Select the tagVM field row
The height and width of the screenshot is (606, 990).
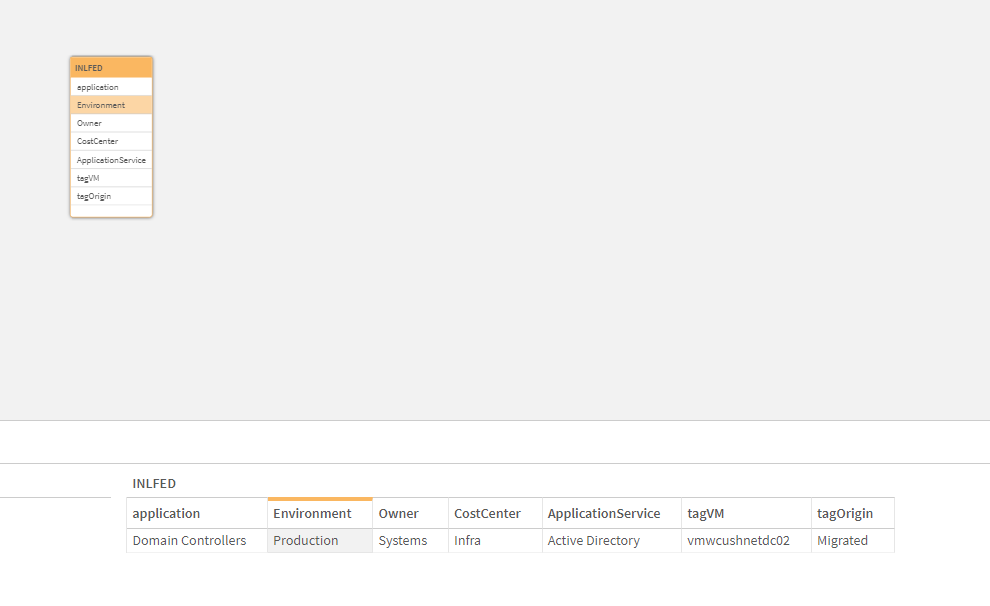tap(110, 177)
